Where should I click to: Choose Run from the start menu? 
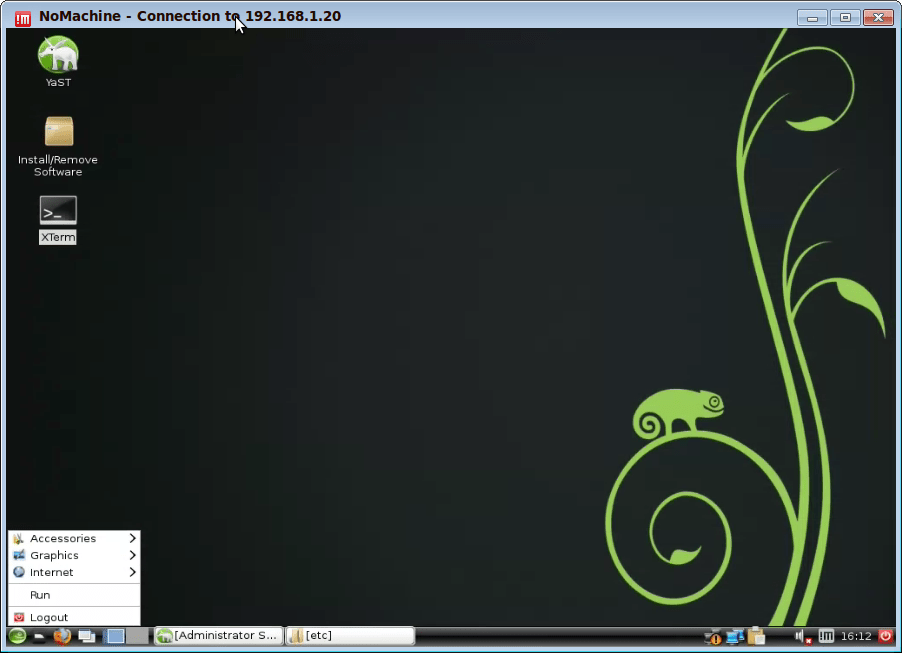click(74, 595)
